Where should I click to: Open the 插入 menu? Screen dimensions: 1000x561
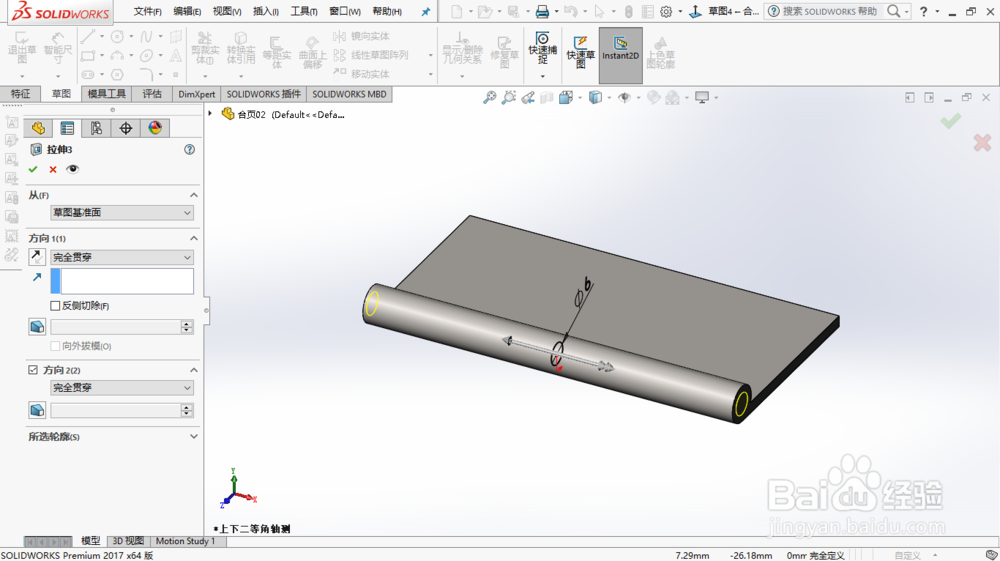265,11
